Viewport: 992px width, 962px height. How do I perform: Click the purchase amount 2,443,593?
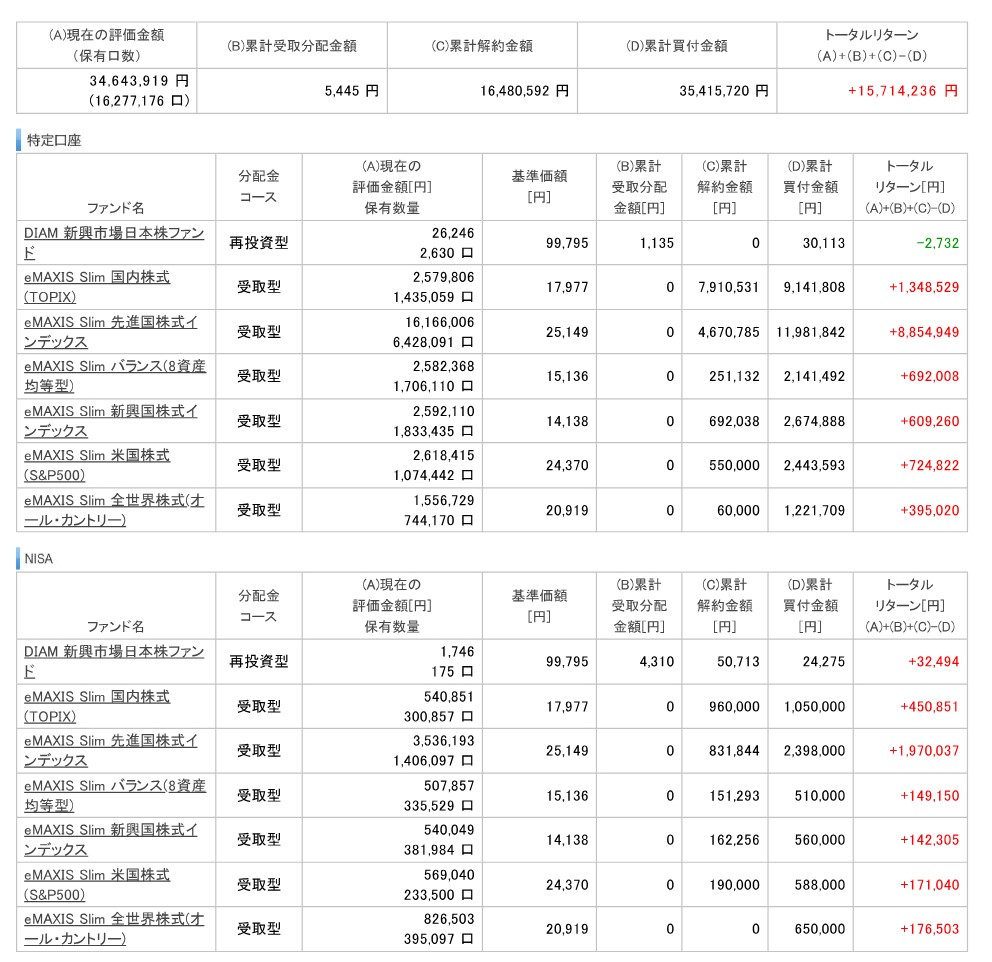pos(814,466)
